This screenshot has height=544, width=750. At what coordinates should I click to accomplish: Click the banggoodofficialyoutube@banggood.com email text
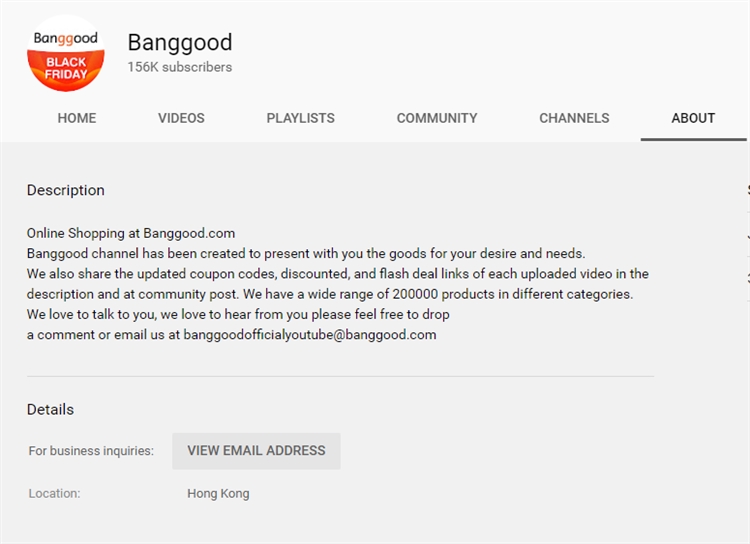click(x=310, y=334)
